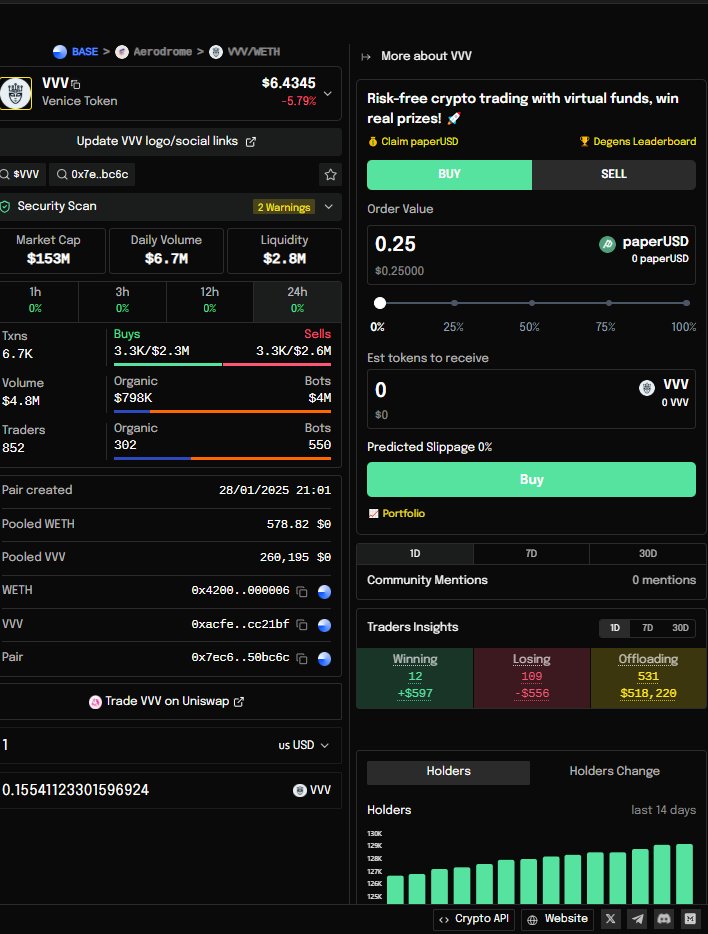Click the Losing traders card
This screenshot has width=708, height=934.
pos(532,678)
